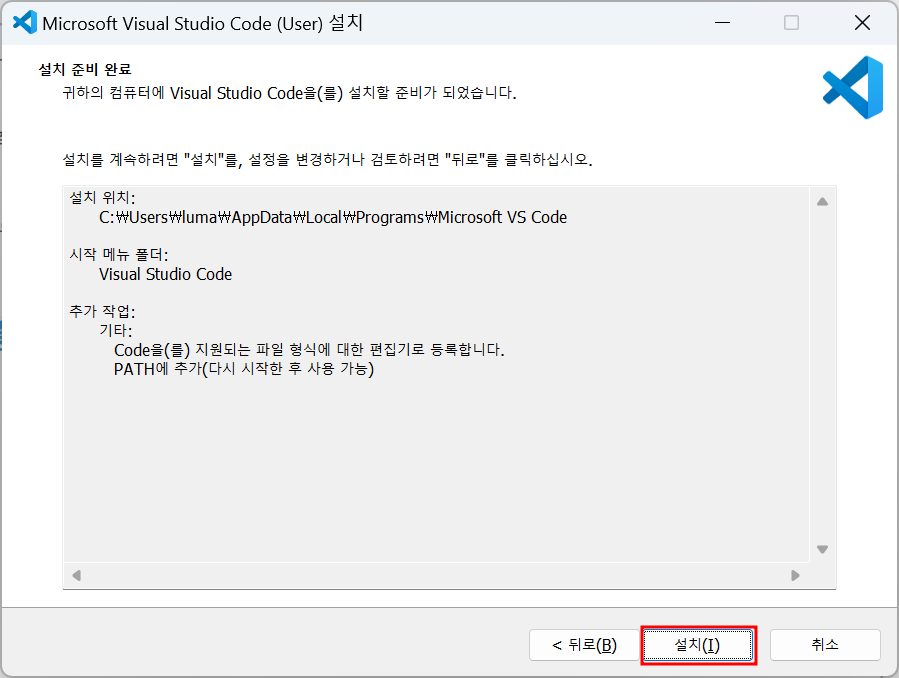Click the summary box scroll down arrow
899x678 pixels.
822,549
